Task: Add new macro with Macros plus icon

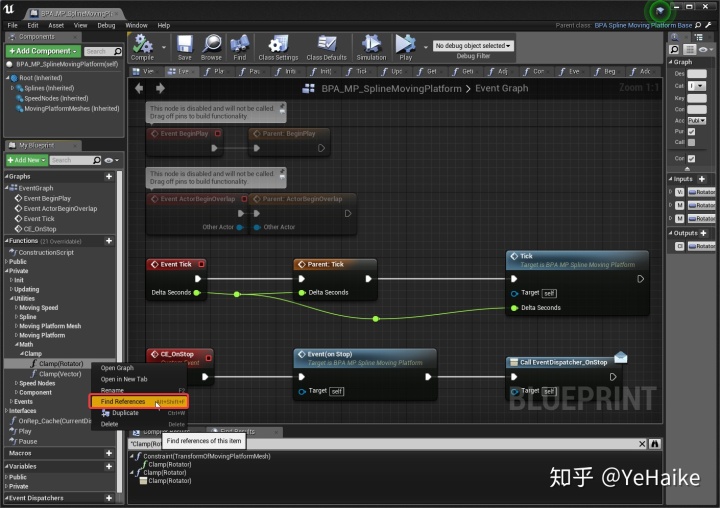Action: coord(109,453)
